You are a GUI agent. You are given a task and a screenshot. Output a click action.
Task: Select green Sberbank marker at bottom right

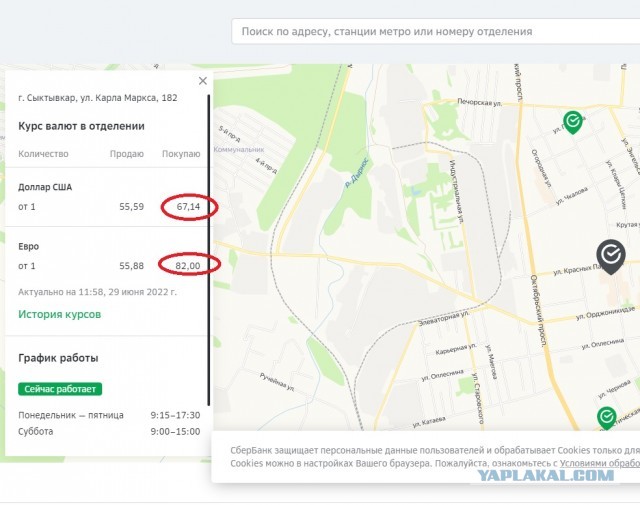[607, 418]
